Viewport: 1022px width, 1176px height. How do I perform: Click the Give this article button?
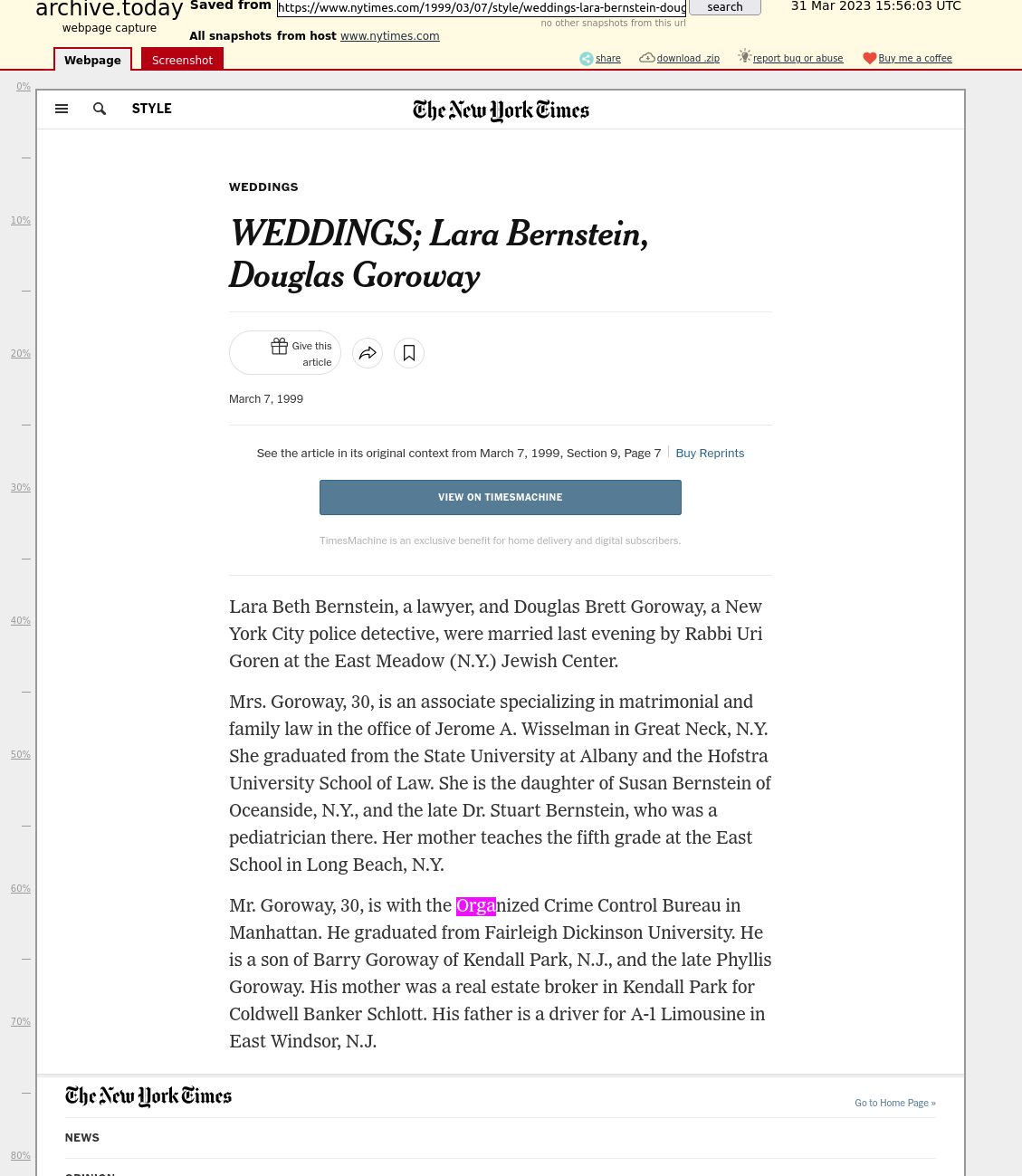tap(285, 353)
